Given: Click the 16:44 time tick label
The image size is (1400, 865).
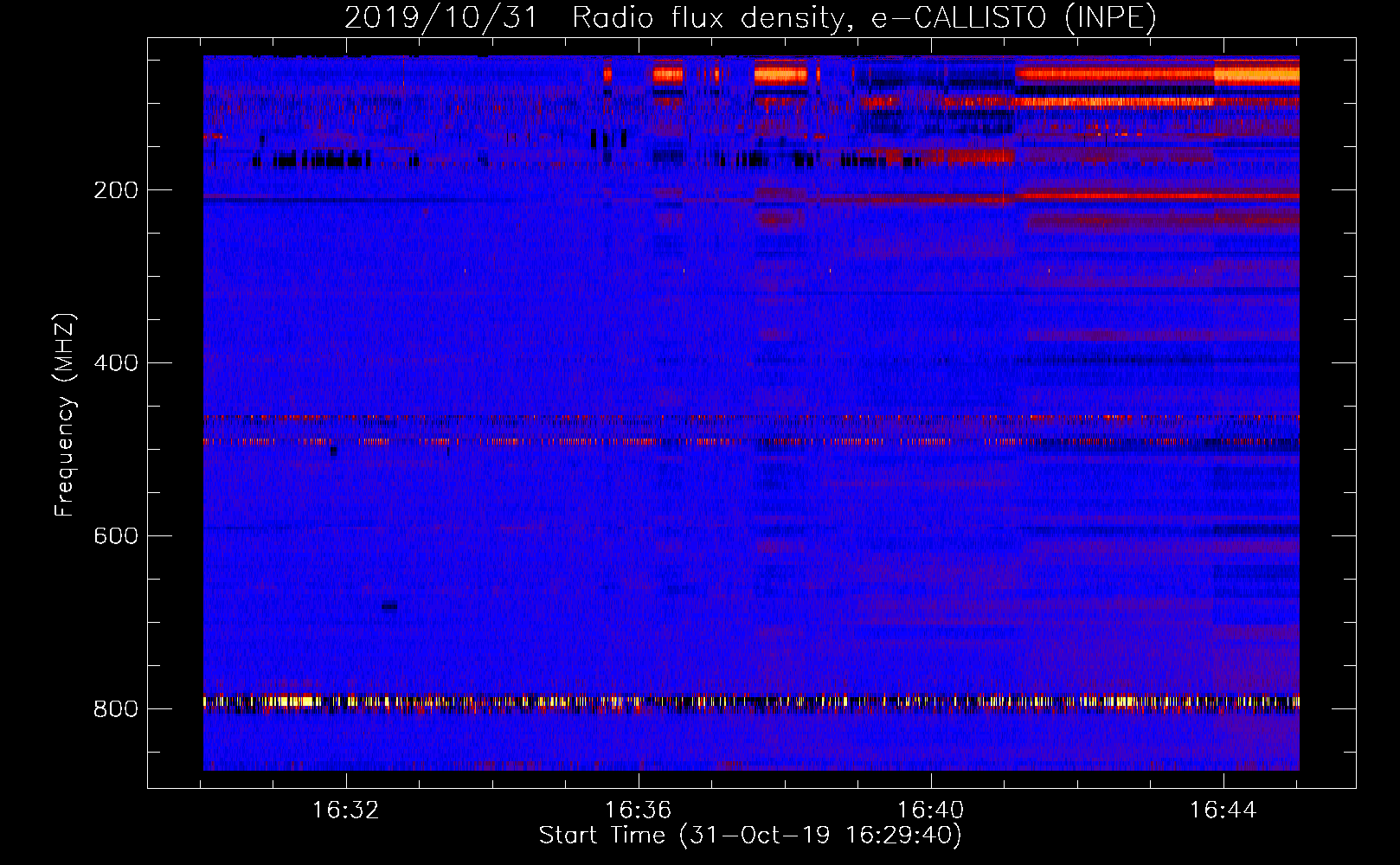Looking at the screenshot, I should 1223,811.
